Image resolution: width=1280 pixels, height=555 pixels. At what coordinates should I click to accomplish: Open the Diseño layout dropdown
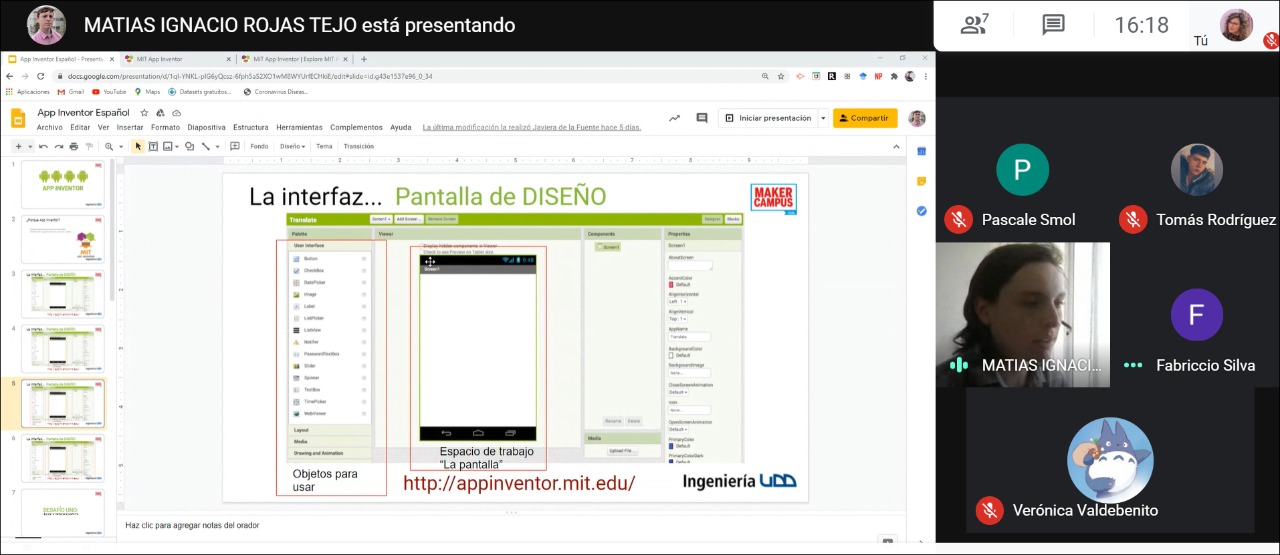(292, 146)
